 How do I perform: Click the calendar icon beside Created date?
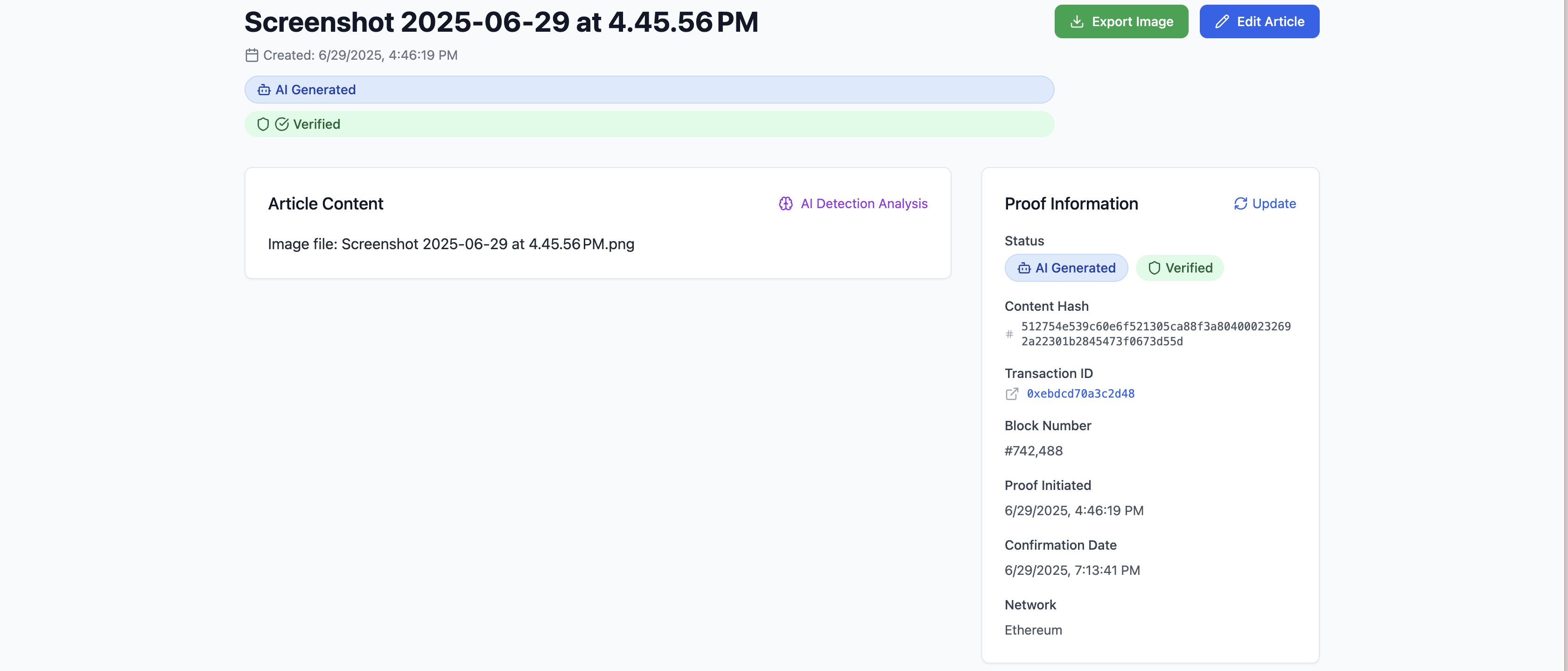252,56
